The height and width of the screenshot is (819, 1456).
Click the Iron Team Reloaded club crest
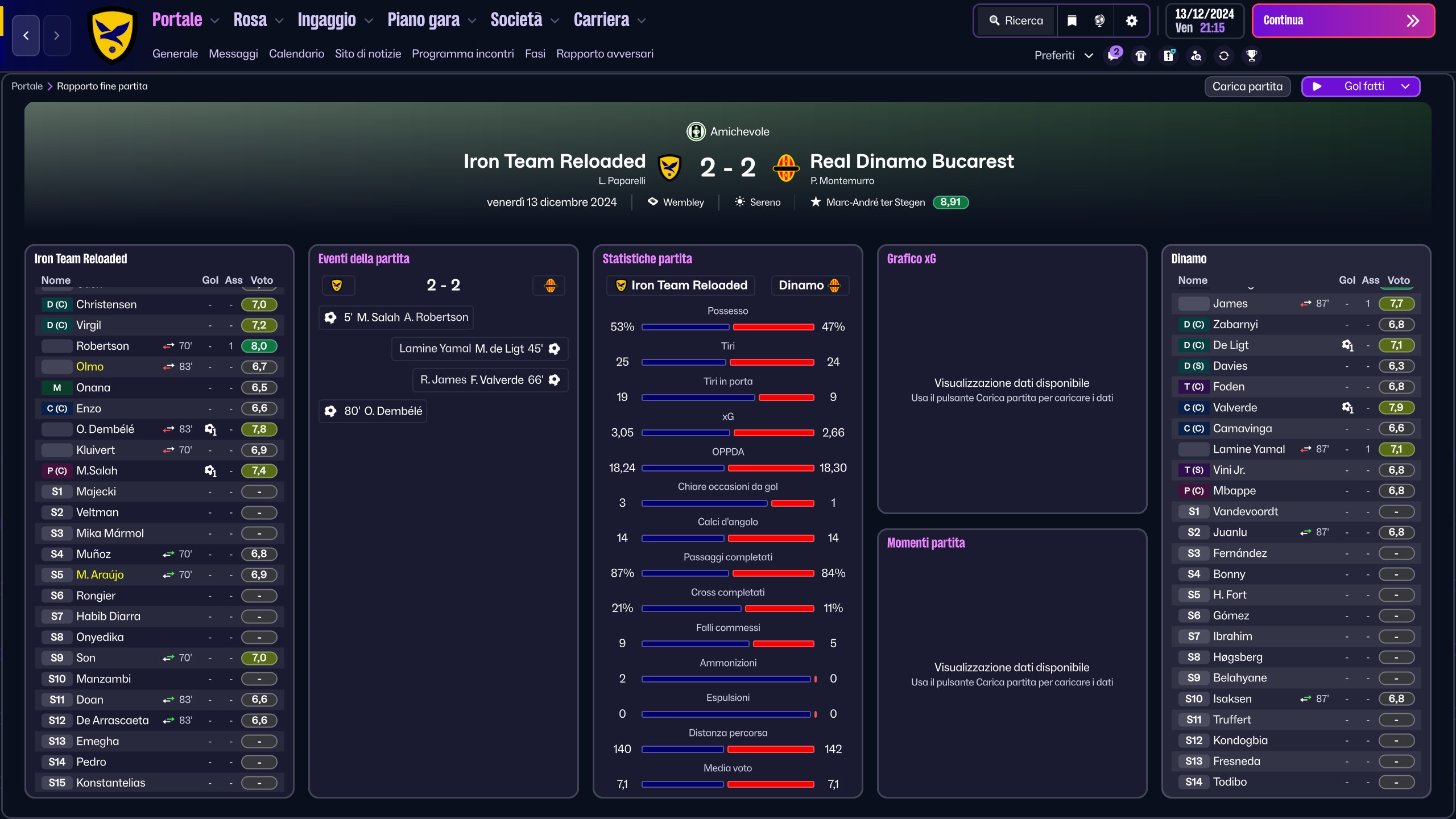113,35
